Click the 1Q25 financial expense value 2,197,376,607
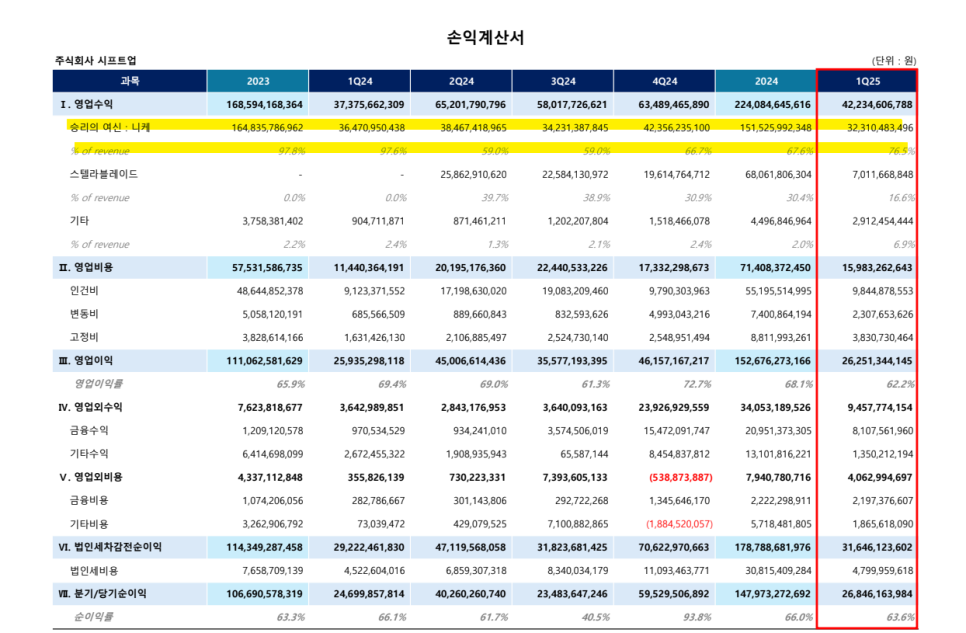 coord(882,500)
